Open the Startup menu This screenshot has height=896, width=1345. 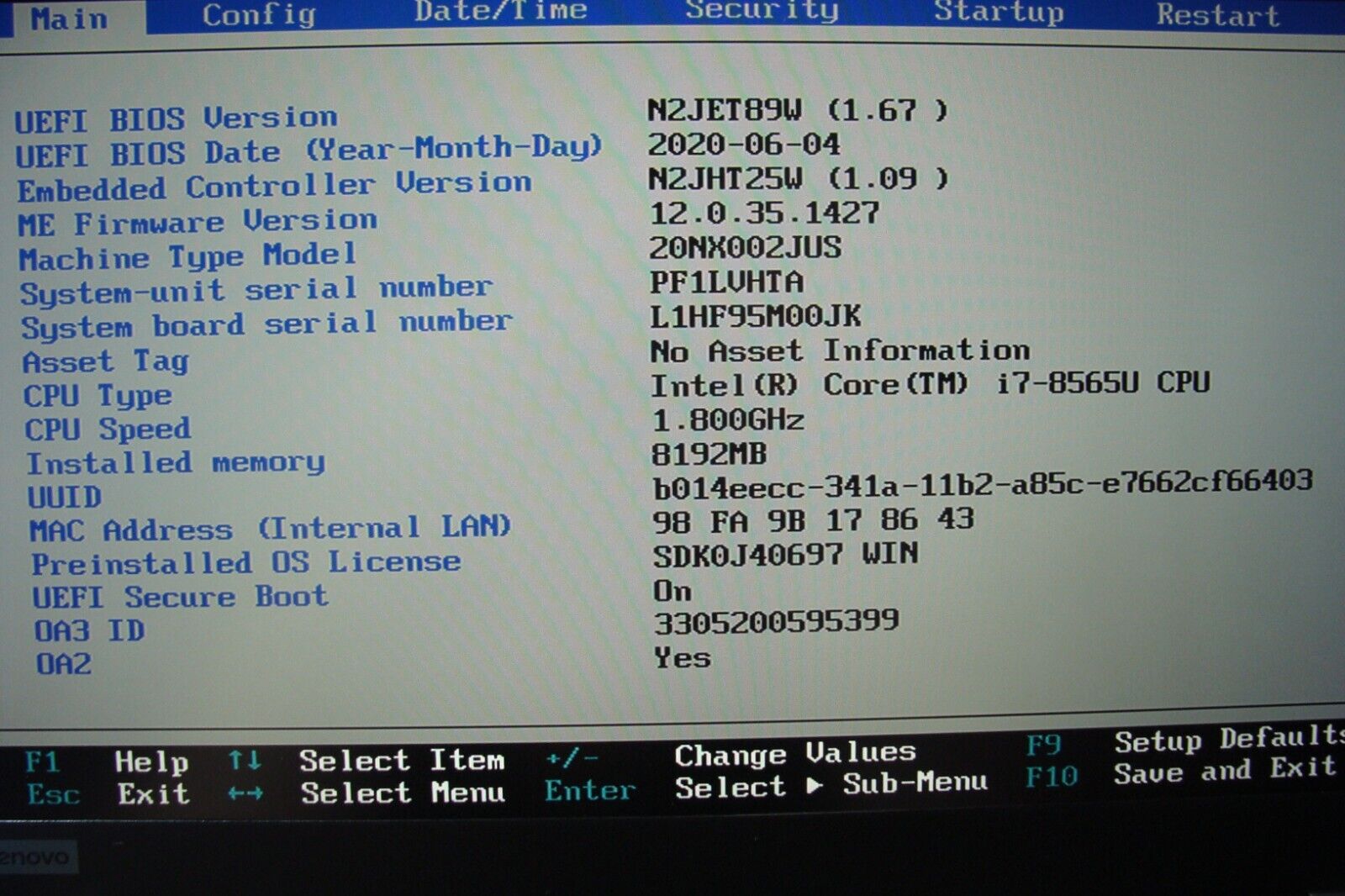[x=999, y=13]
